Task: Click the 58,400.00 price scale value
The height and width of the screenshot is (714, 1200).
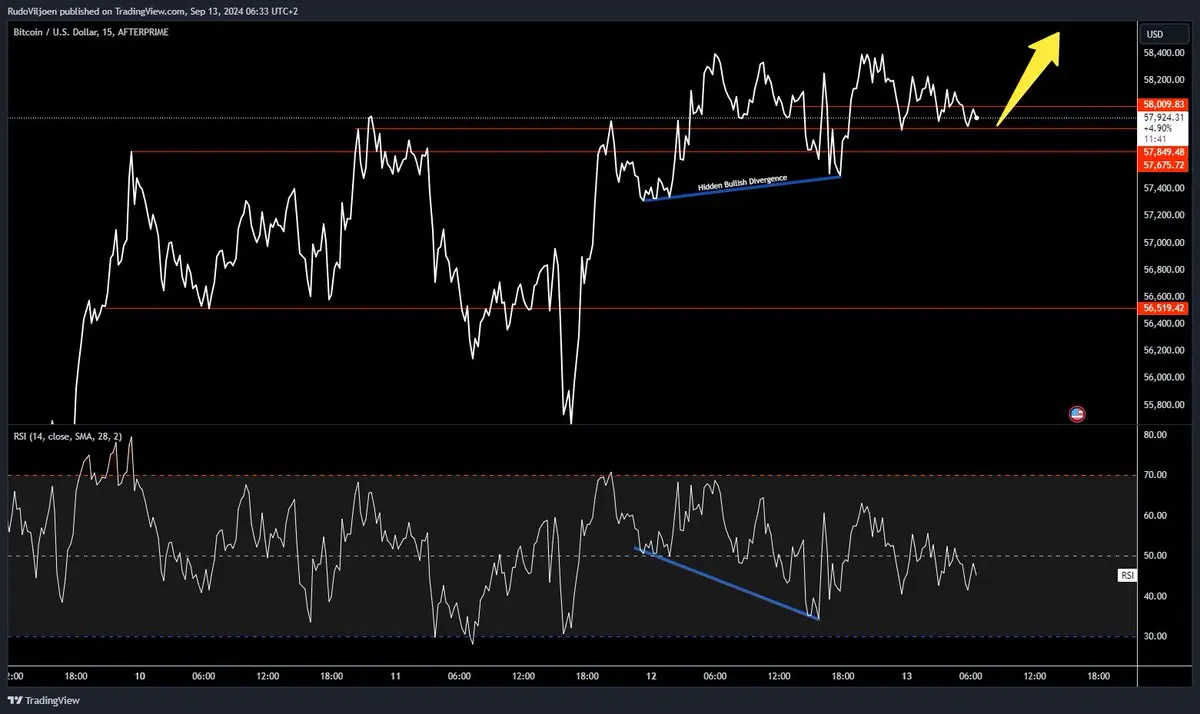Action: click(1164, 53)
